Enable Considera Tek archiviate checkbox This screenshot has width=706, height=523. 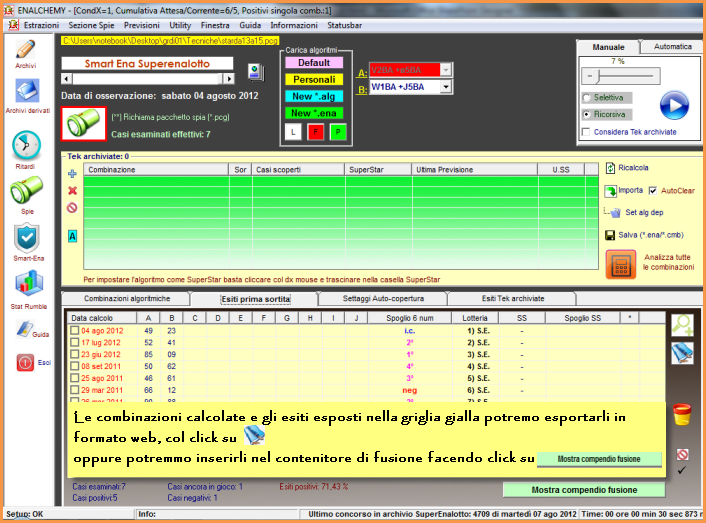click(x=586, y=132)
